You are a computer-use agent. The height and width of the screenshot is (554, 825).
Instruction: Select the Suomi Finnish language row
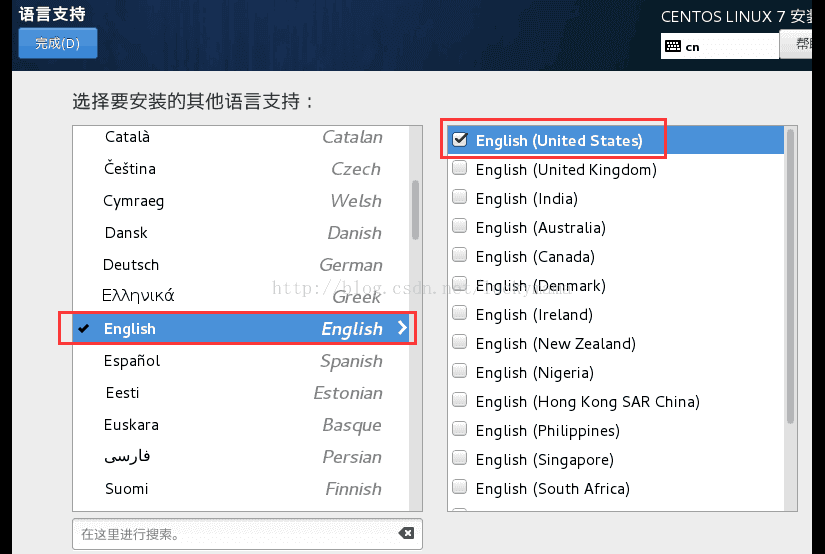coord(240,489)
